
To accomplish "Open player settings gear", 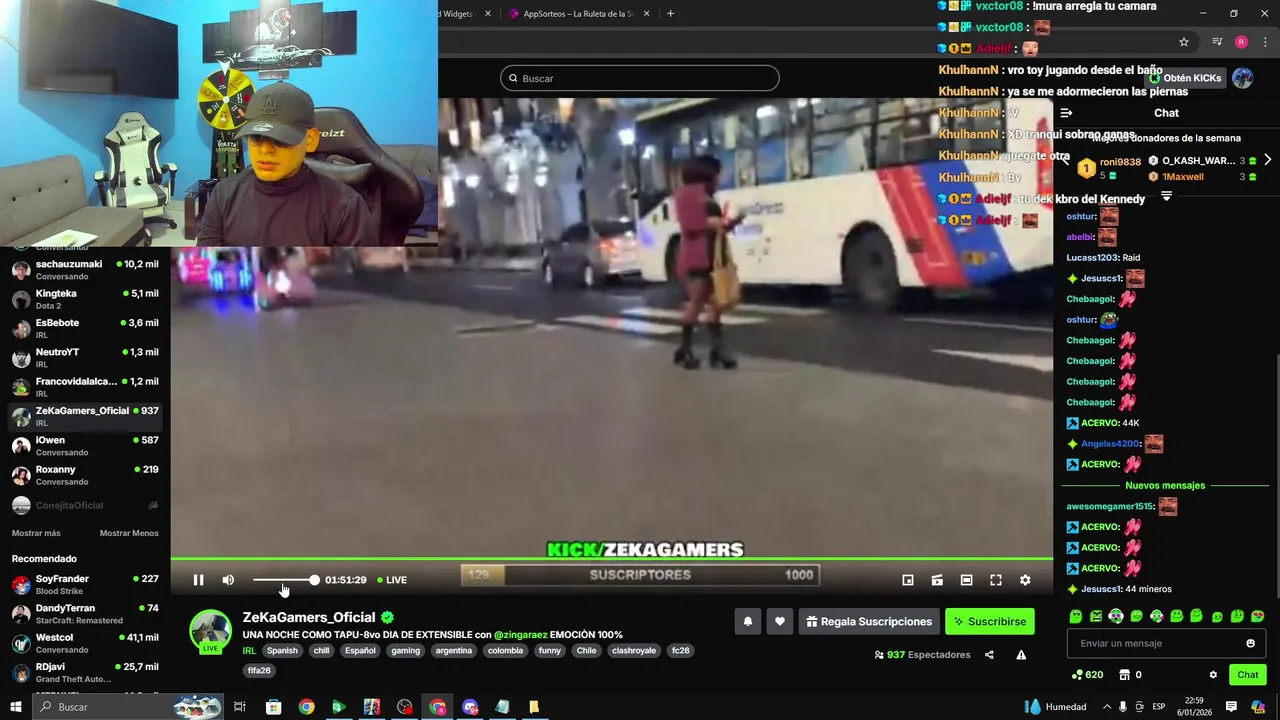I will [1025, 580].
